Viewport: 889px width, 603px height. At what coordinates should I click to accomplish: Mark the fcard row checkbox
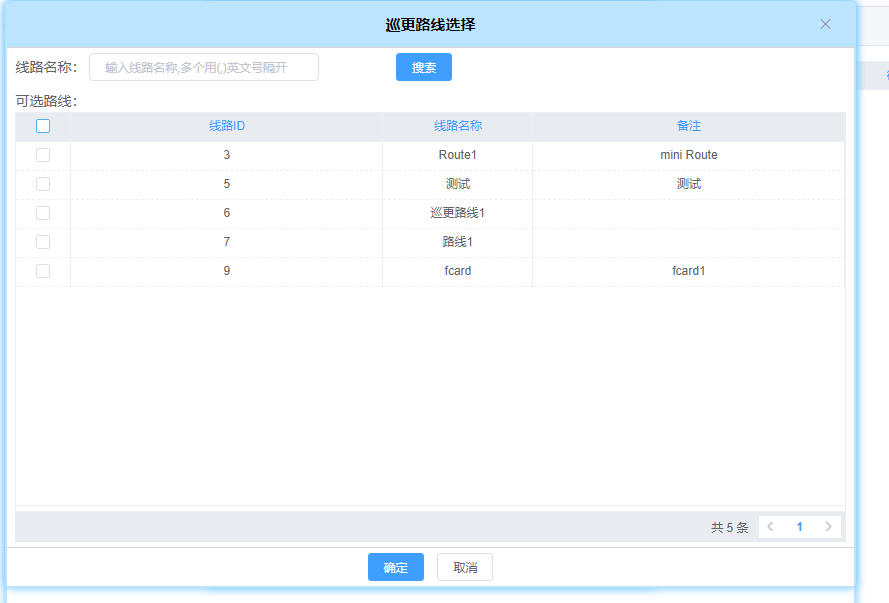coord(43,271)
